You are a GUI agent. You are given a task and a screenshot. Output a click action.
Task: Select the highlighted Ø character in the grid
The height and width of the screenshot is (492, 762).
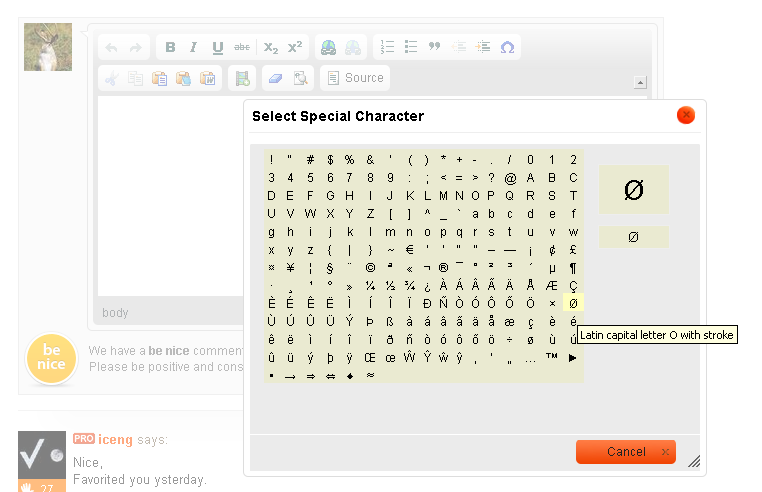[x=573, y=303]
